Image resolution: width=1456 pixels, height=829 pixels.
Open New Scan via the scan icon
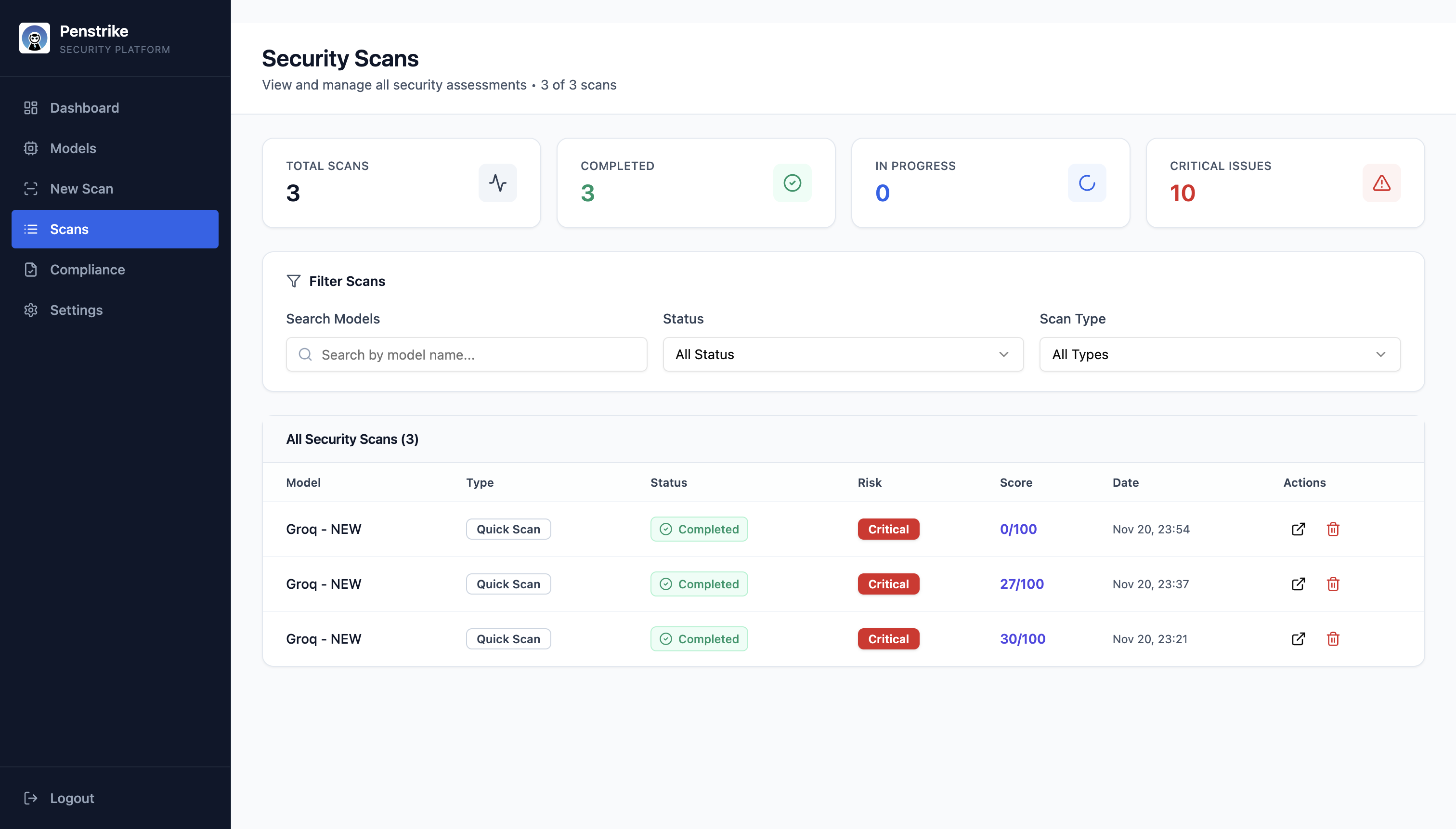click(31, 188)
